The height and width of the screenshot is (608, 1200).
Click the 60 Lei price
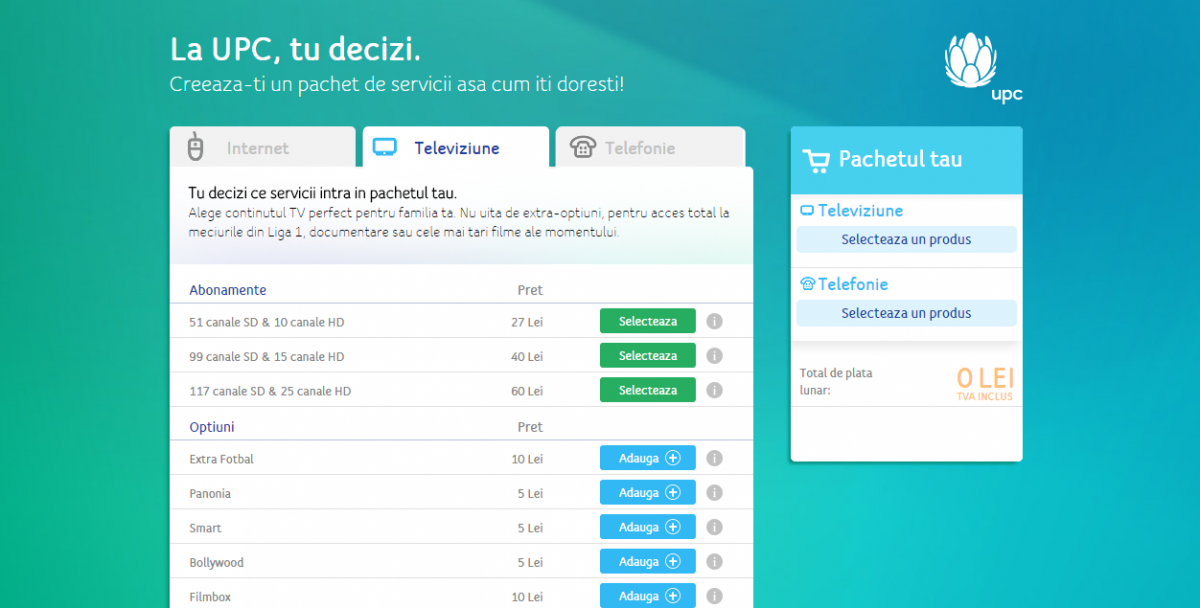[x=527, y=391]
